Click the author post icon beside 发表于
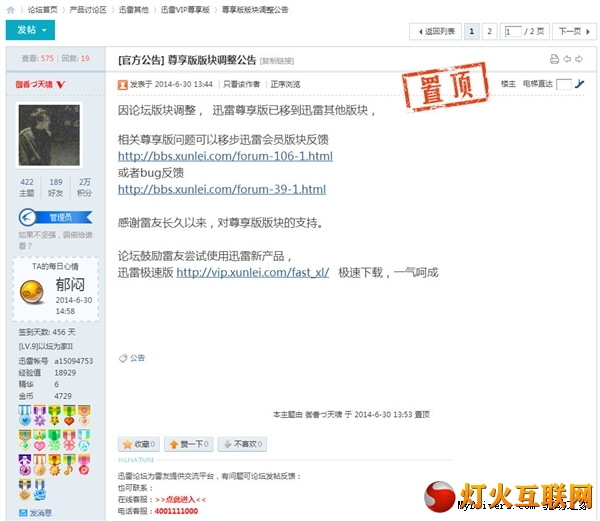 click(x=122, y=85)
